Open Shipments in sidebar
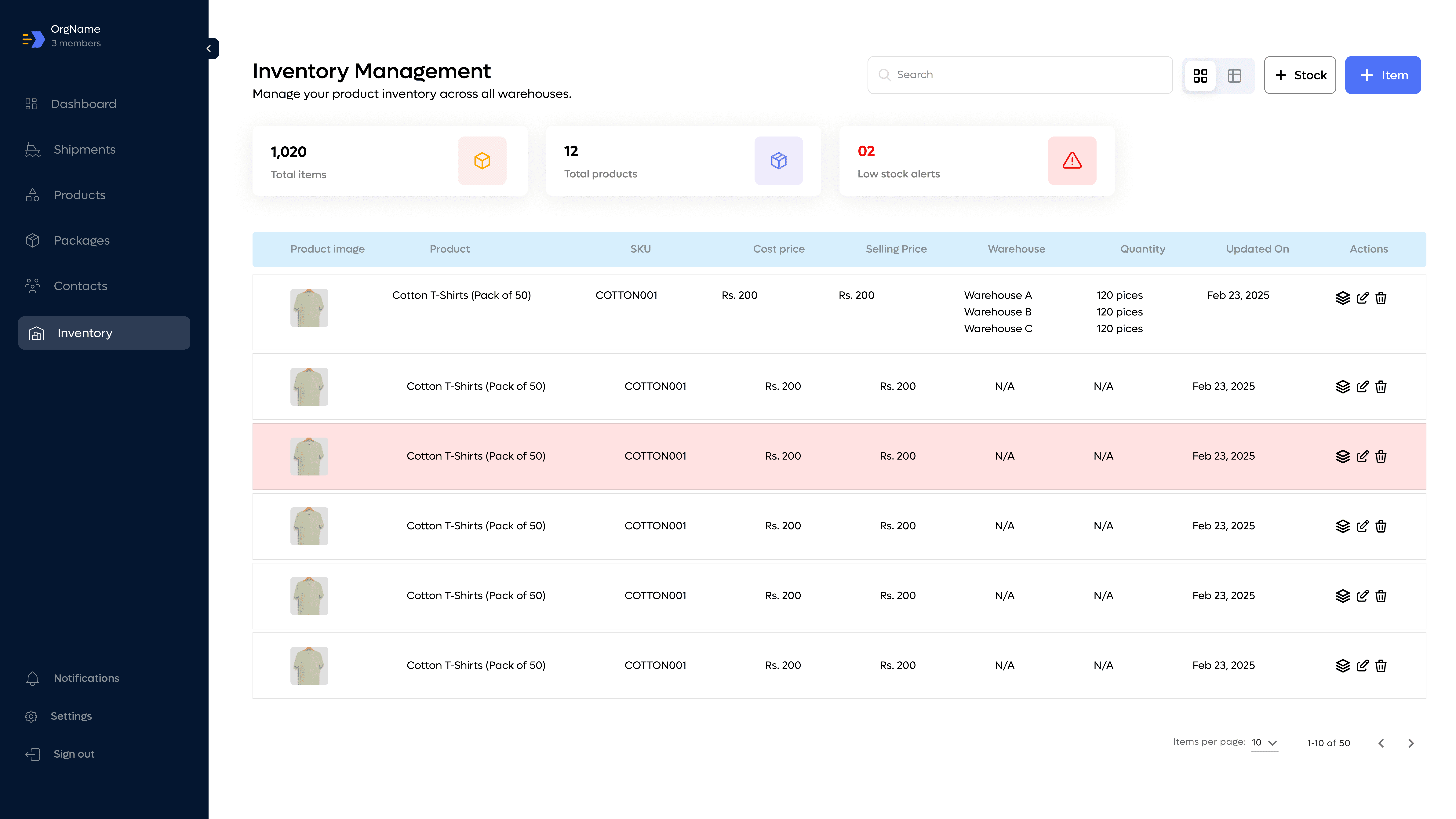Image resolution: width=1456 pixels, height=819 pixels. click(84, 149)
